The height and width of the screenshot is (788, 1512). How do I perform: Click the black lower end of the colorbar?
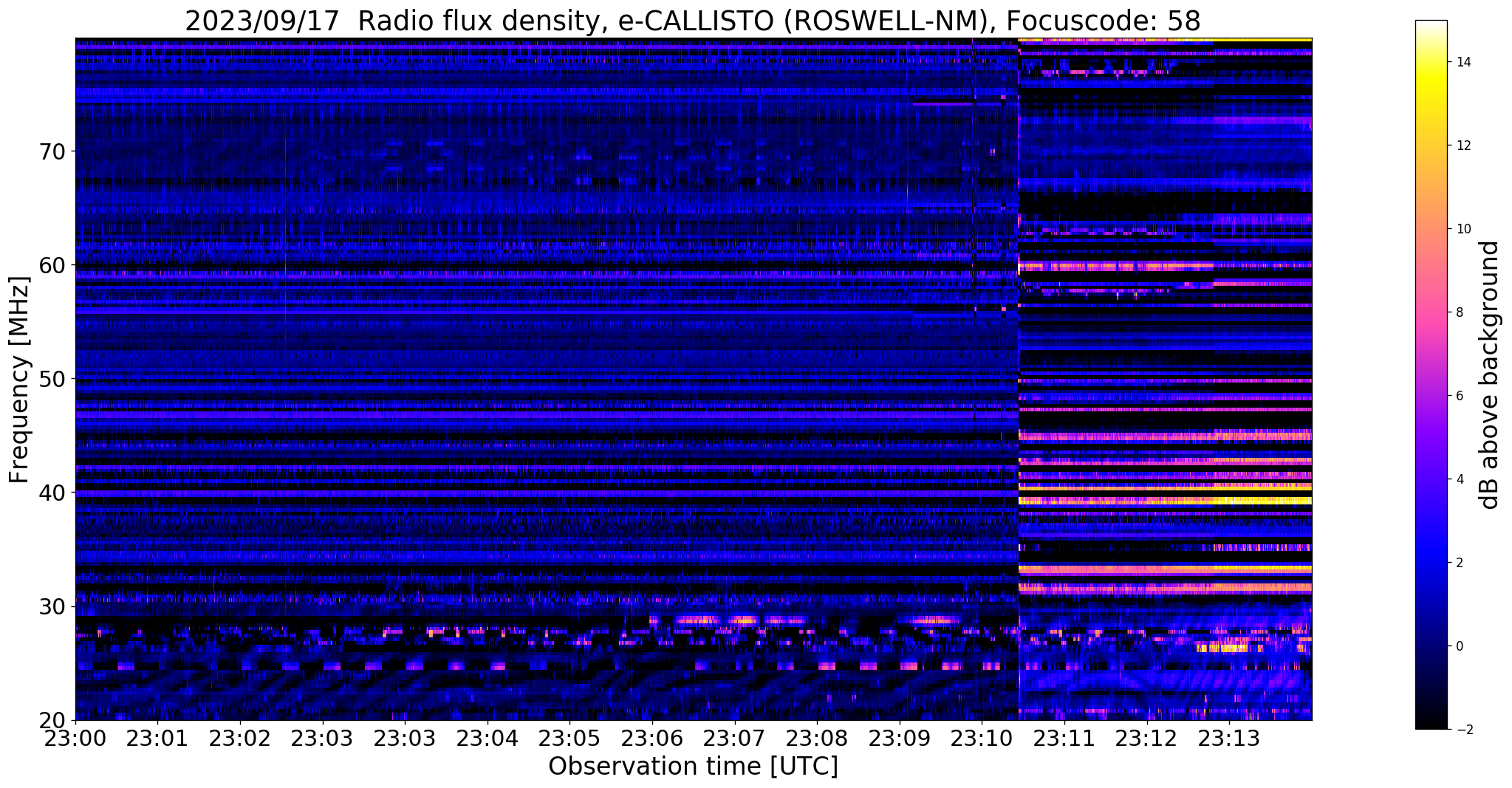tap(1431, 709)
